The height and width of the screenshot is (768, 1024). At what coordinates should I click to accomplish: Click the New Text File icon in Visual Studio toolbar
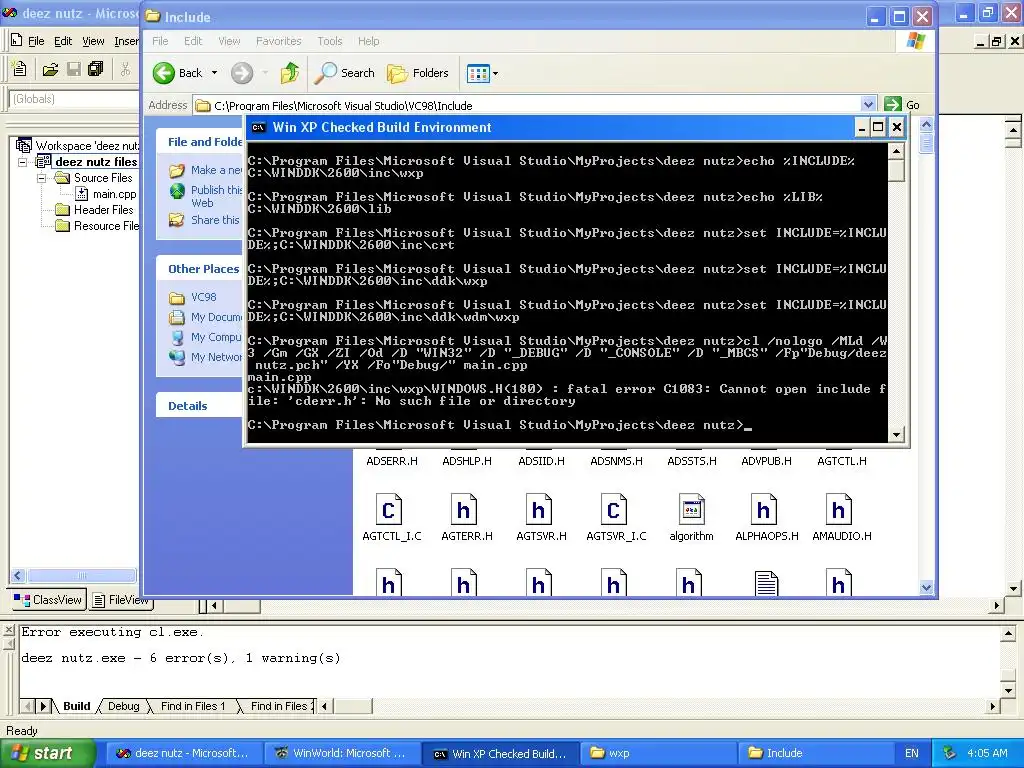(20, 69)
